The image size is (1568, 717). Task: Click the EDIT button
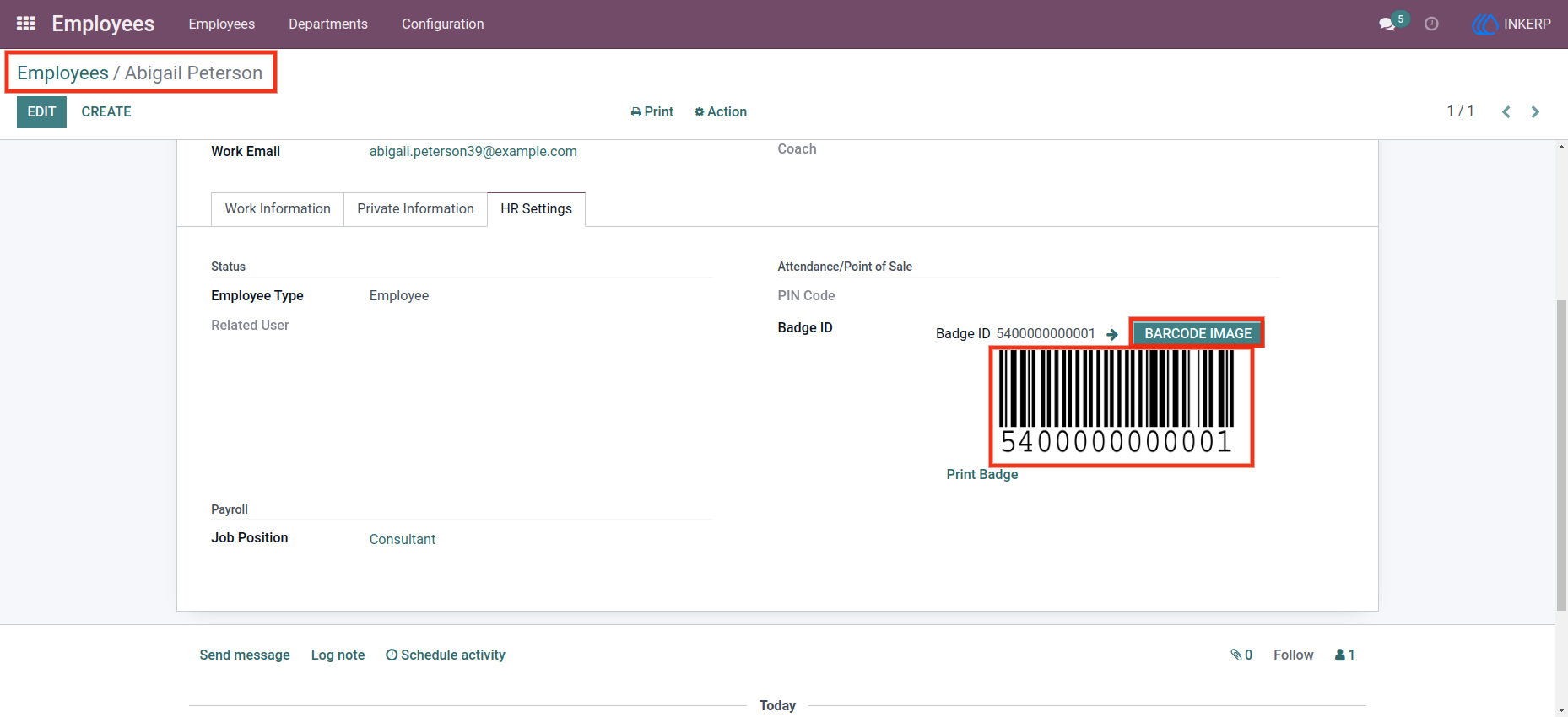(x=41, y=111)
